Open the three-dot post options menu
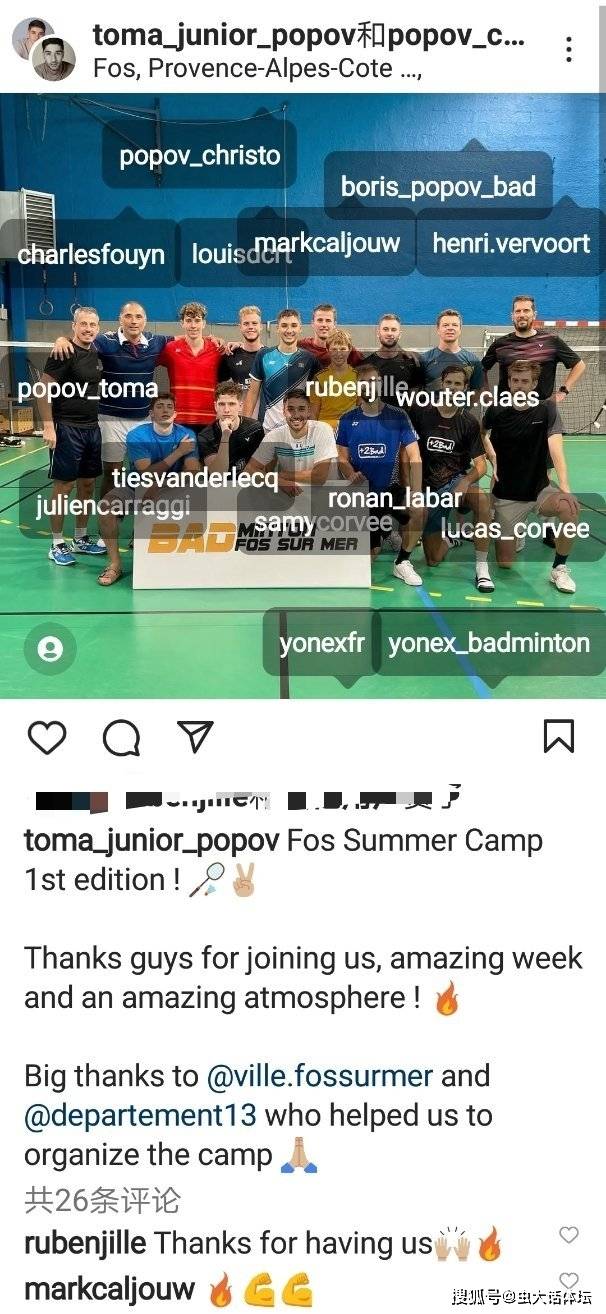This screenshot has height=1314, width=606. (568, 49)
